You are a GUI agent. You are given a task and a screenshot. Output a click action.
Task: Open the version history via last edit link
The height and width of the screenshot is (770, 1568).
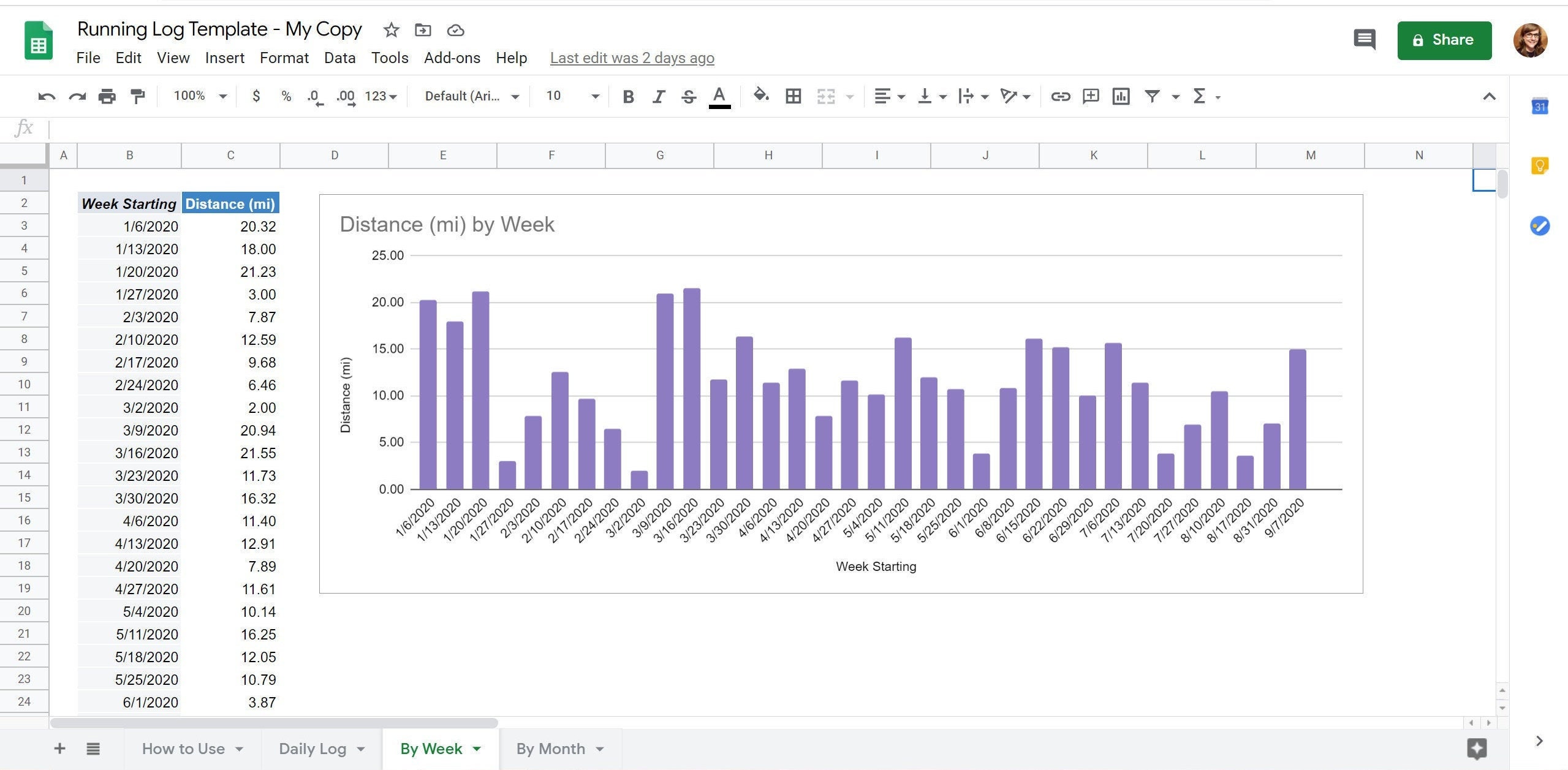tap(632, 58)
